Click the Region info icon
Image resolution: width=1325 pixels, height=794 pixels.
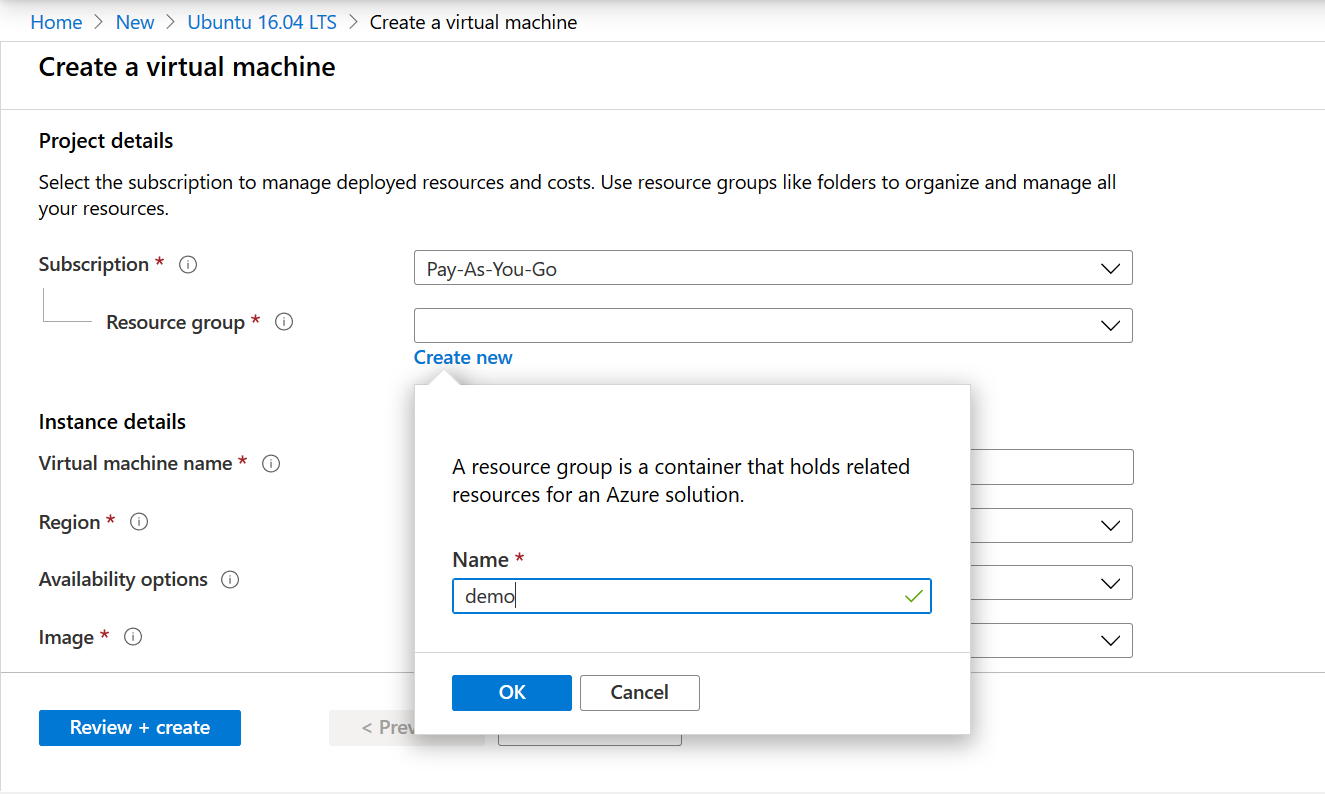coord(139,522)
